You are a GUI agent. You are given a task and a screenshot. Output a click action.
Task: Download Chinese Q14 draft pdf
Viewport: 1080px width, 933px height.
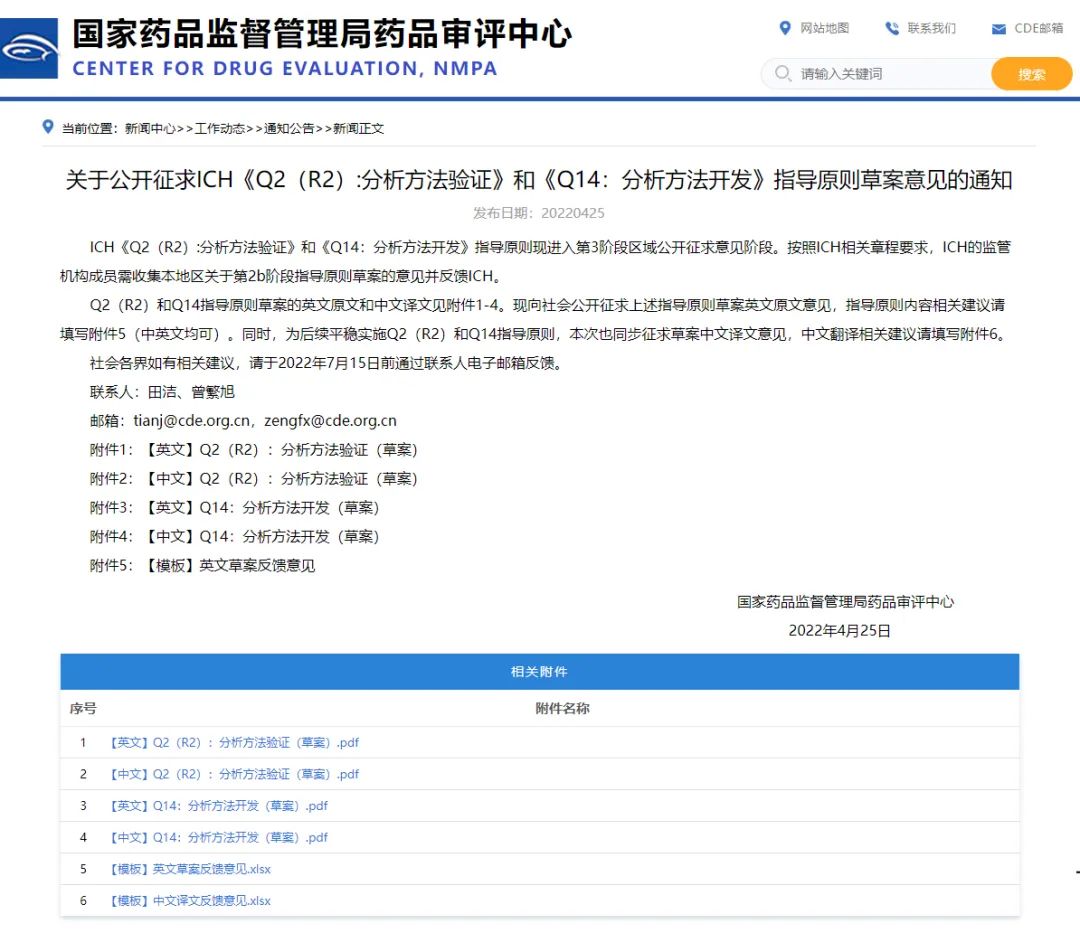click(218, 837)
